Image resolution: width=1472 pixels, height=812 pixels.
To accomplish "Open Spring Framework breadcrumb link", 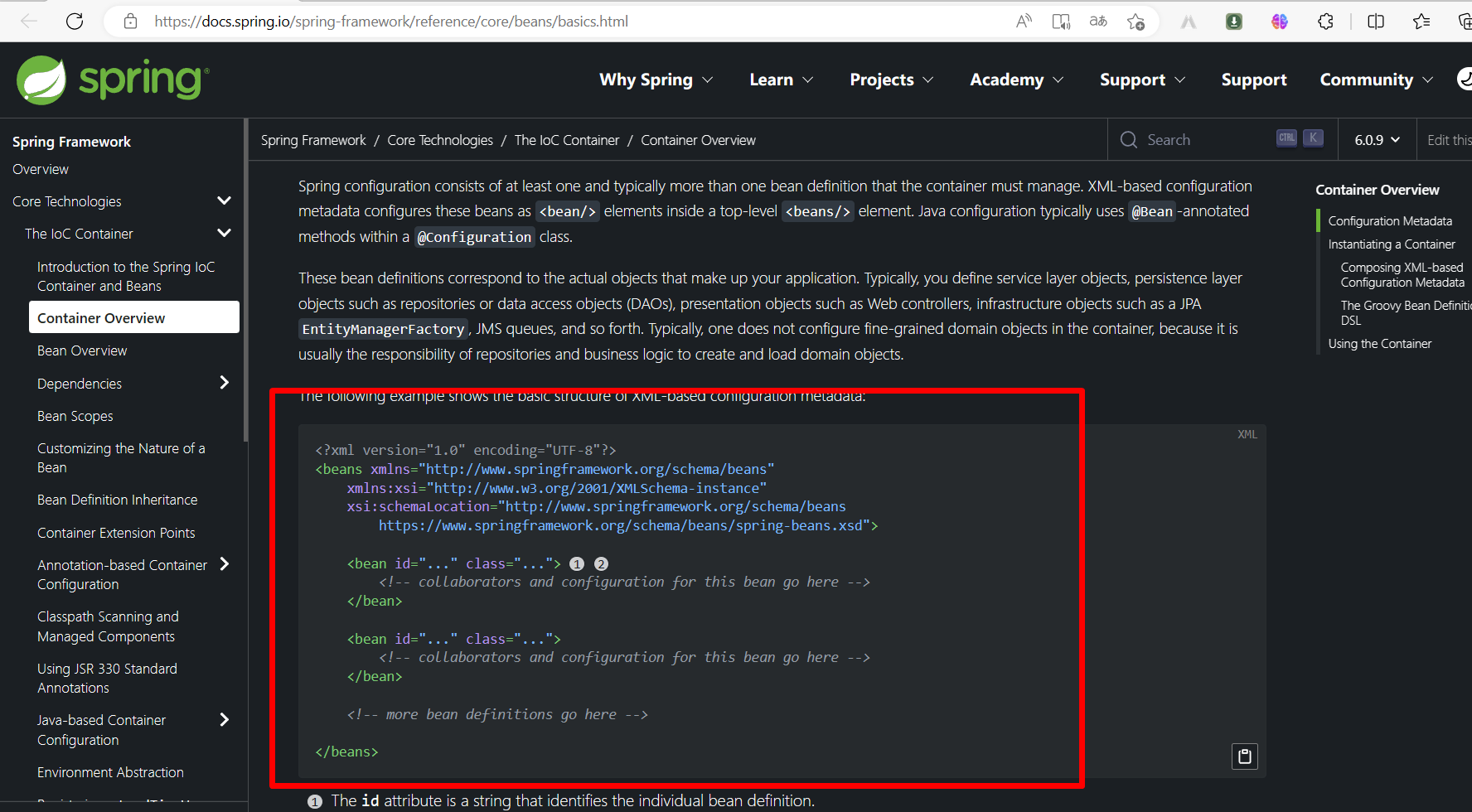I will tap(313, 140).
